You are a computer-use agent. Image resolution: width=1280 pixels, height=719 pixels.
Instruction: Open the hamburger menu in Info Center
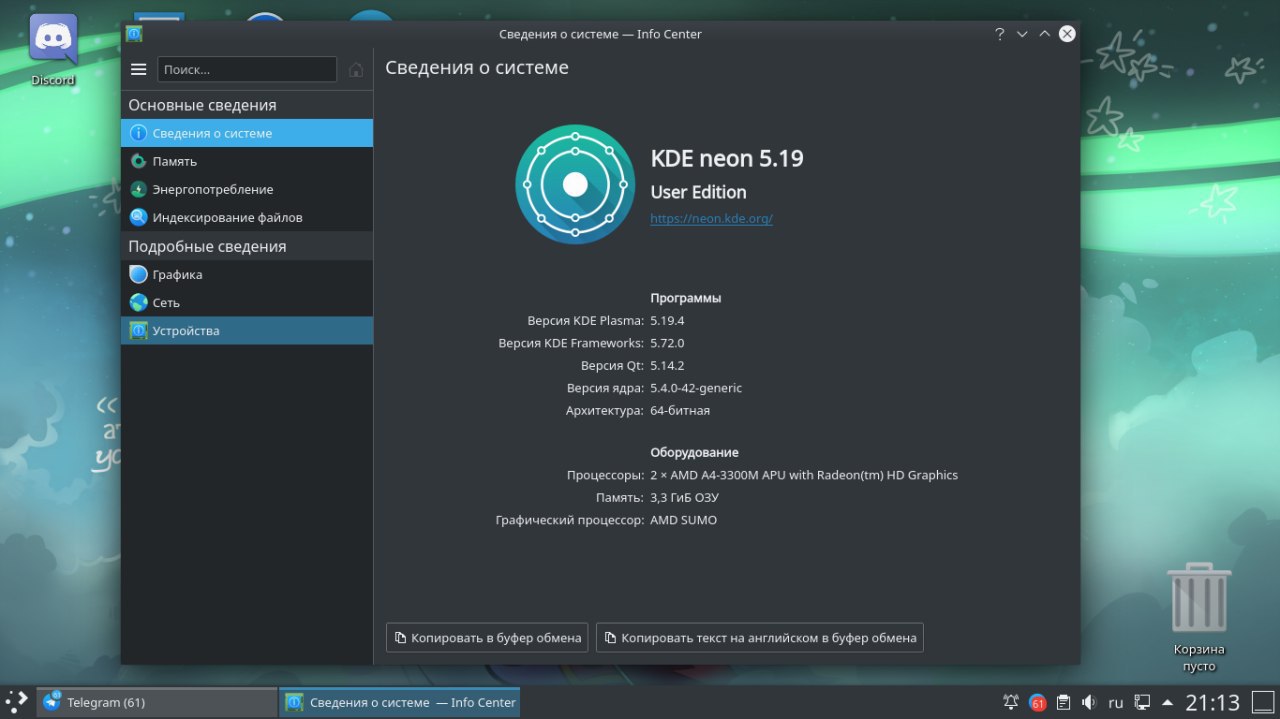pyautogui.click(x=139, y=69)
